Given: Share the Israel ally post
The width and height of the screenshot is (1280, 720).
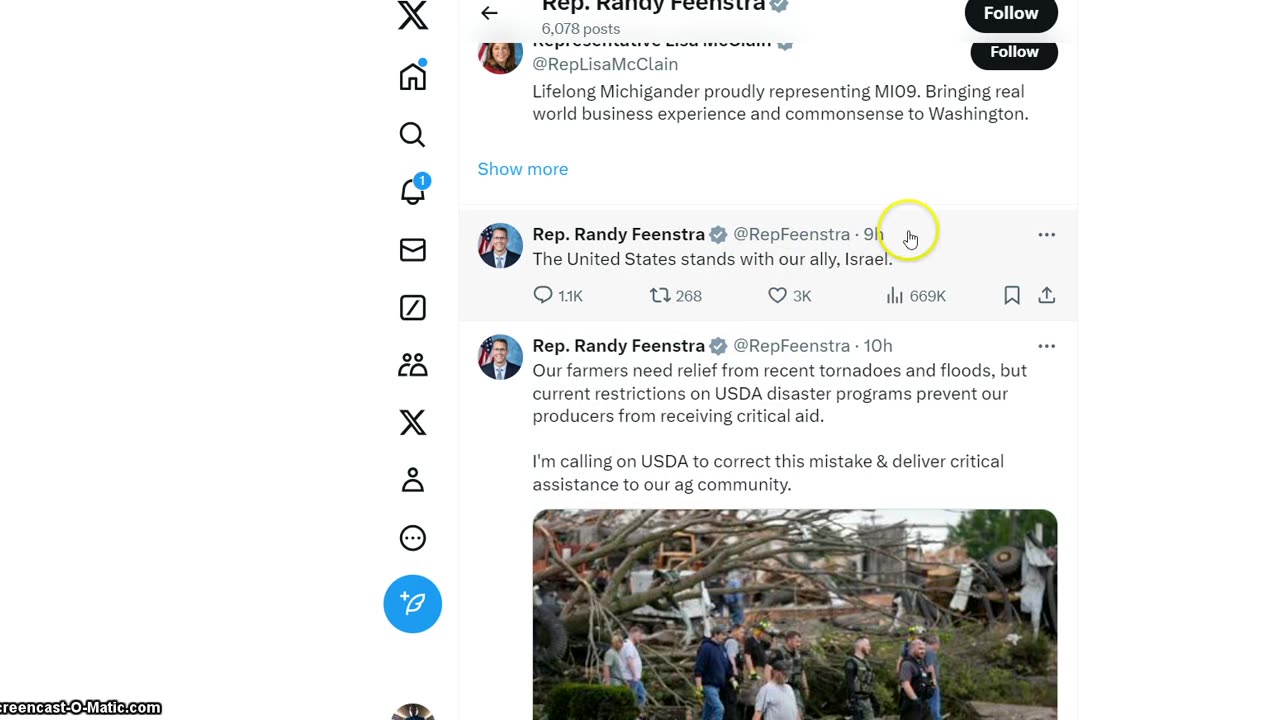Looking at the screenshot, I should 1046,295.
